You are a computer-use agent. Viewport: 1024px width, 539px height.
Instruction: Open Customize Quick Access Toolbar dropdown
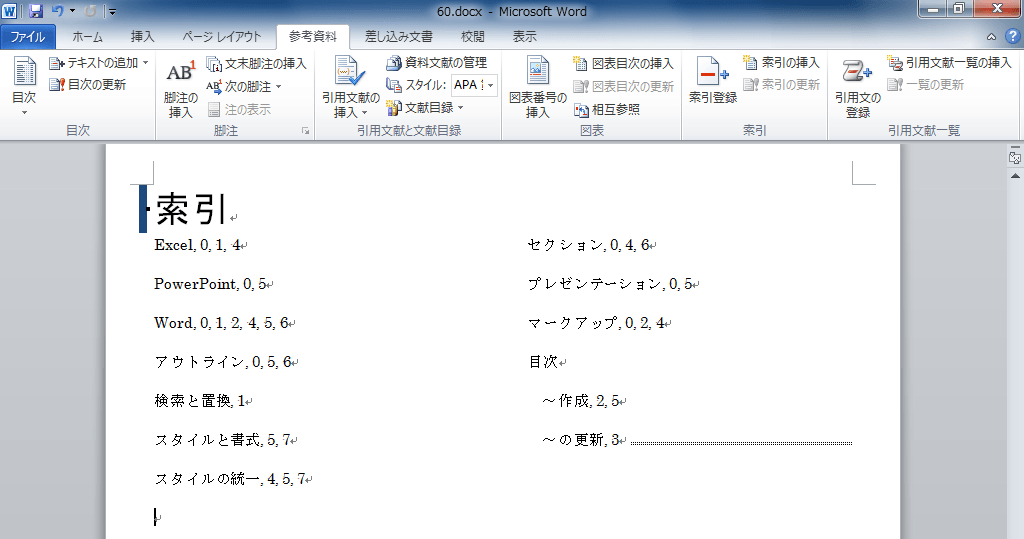point(112,12)
